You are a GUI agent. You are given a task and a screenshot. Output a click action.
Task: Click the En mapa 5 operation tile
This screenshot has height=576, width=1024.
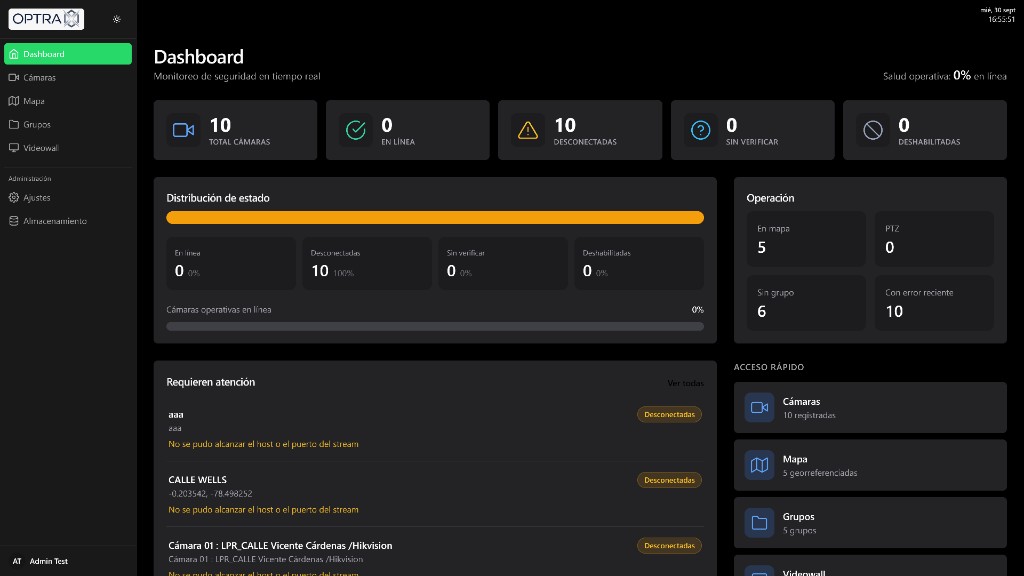tap(806, 238)
